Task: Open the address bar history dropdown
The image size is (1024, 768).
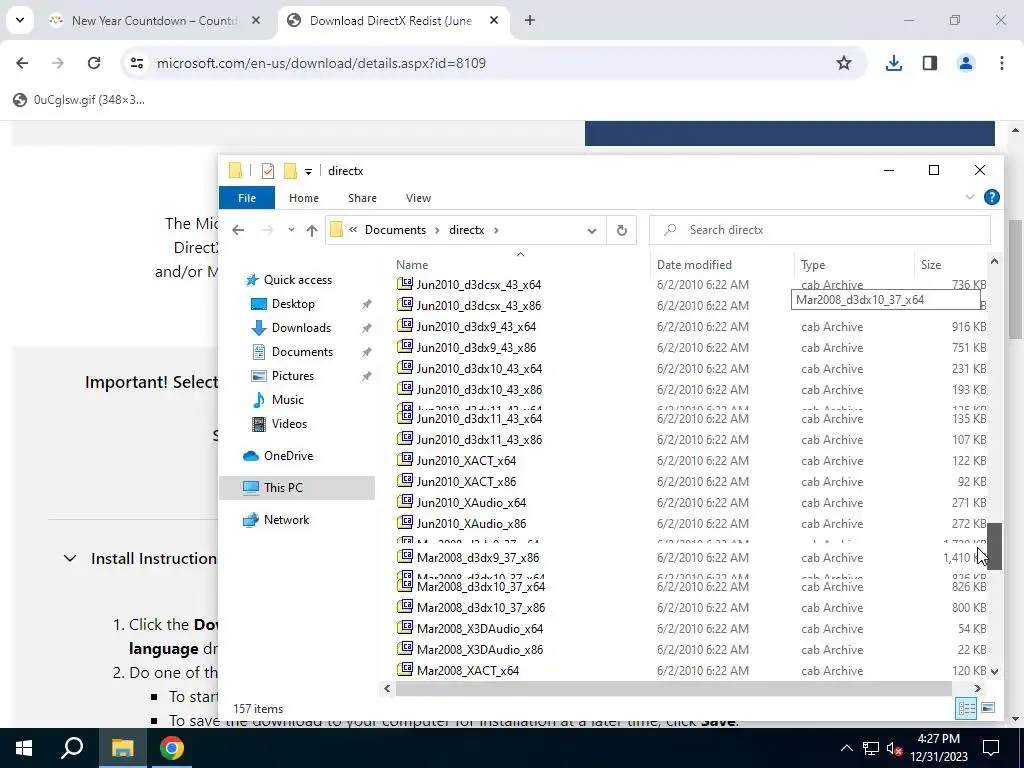Action: pyautogui.click(x=592, y=231)
